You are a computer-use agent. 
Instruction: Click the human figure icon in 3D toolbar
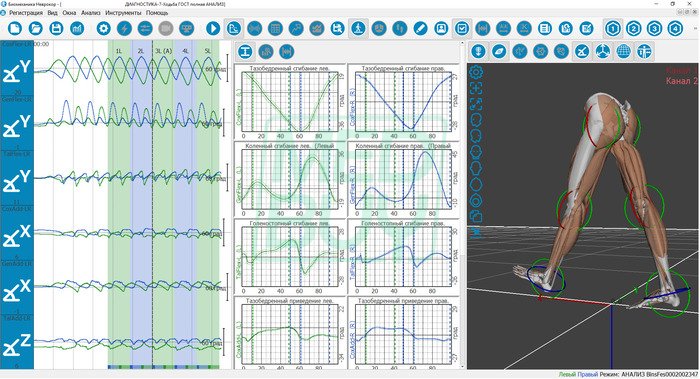pyautogui.click(x=644, y=52)
